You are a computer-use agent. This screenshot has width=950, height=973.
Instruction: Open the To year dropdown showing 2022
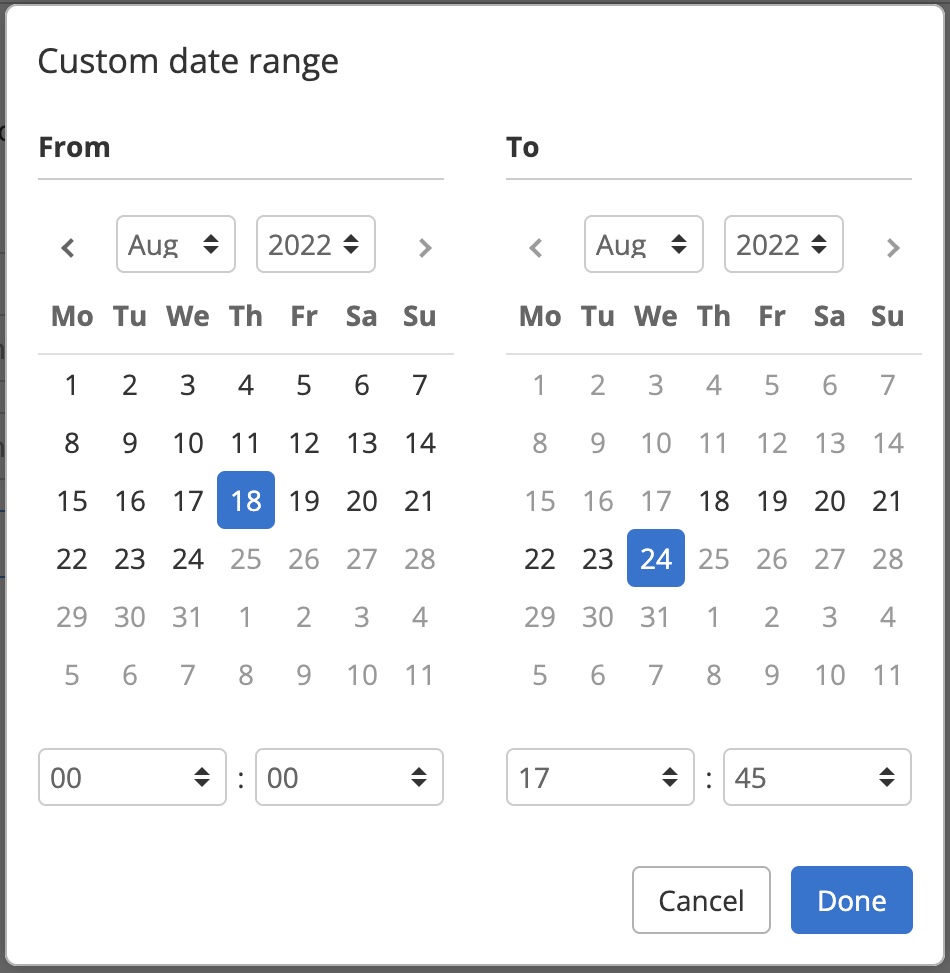coord(784,245)
